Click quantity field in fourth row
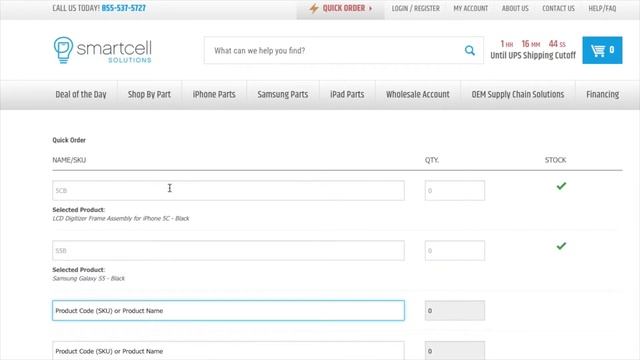Screen dimensions: 640x360 point(455,351)
